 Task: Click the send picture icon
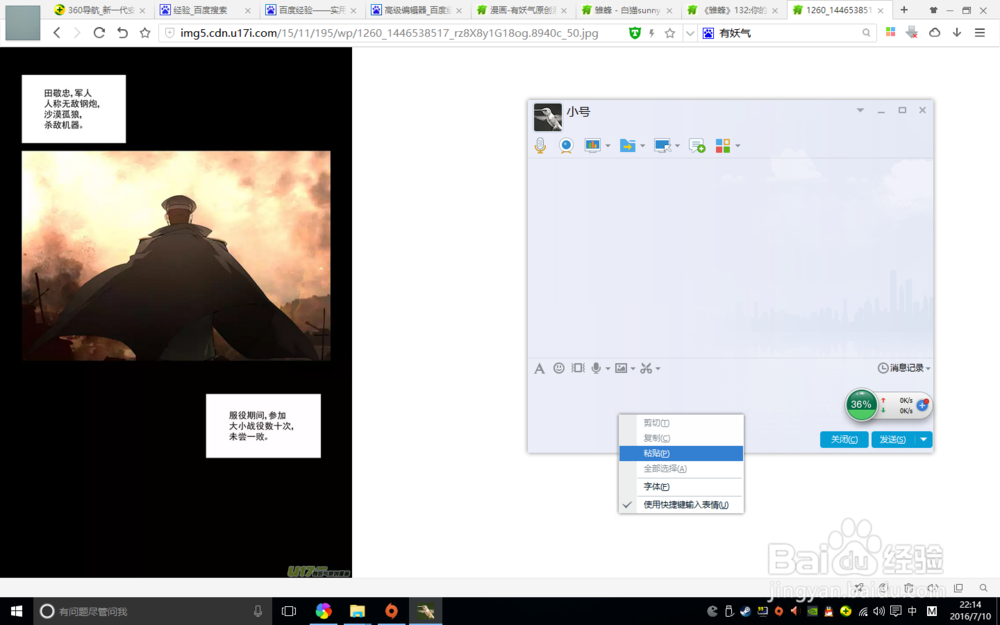tap(621, 368)
